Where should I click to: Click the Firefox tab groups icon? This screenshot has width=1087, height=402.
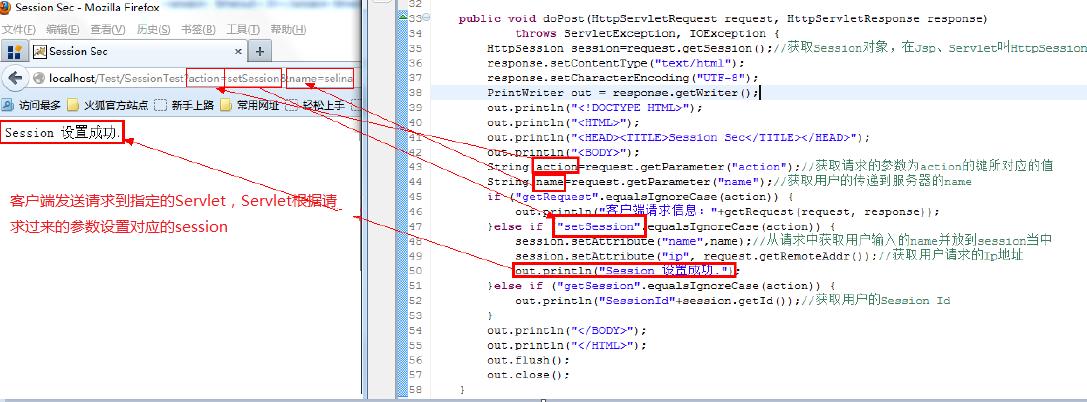tap(15, 51)
